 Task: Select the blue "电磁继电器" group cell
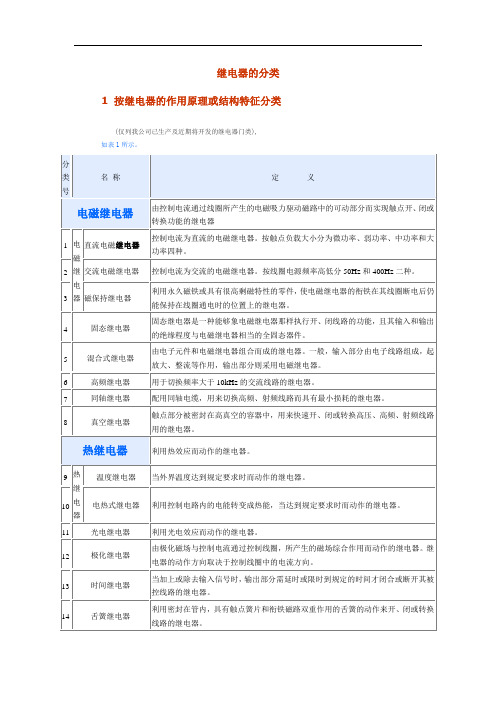point(105,214)
